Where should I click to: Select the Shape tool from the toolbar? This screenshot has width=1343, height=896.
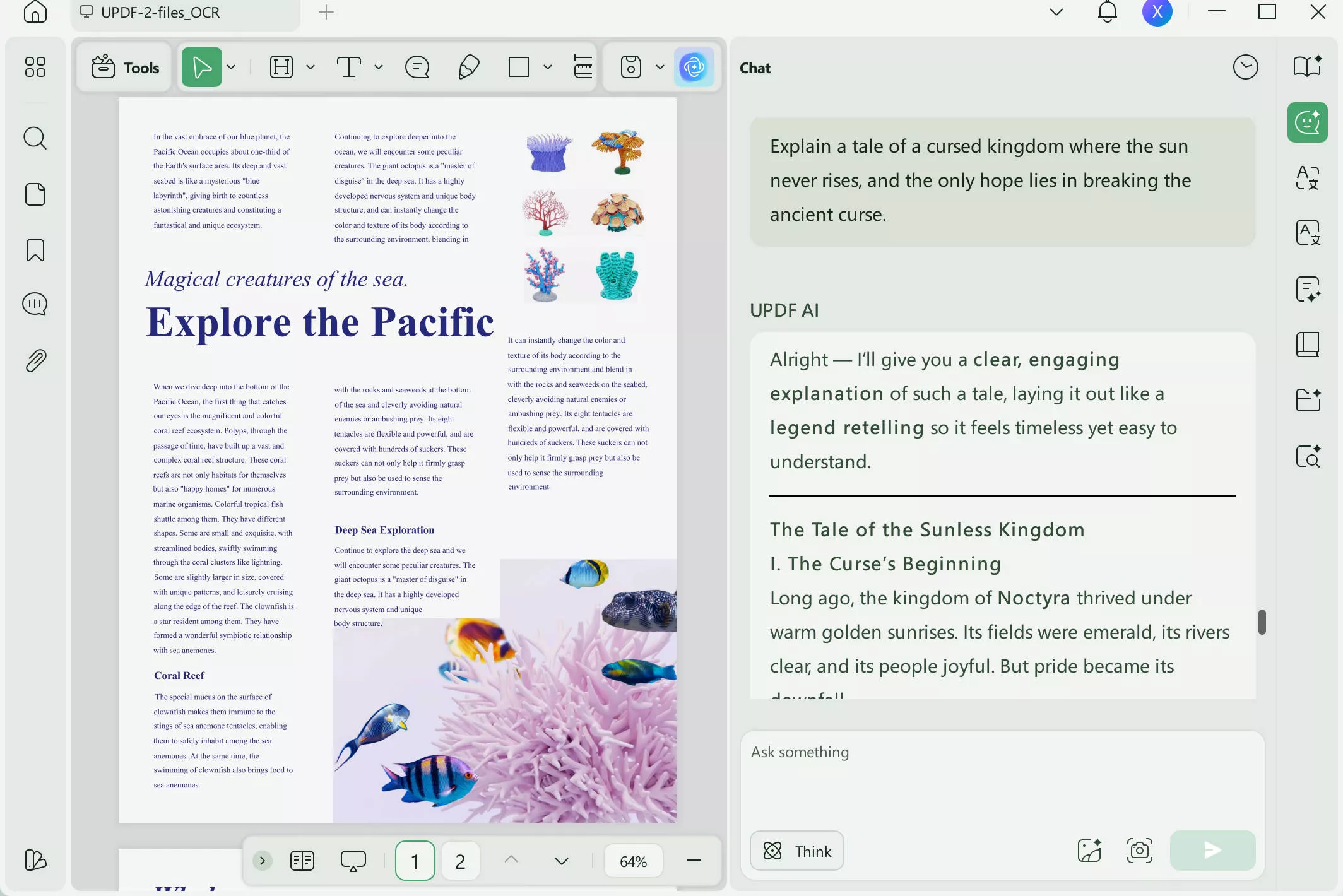coord(518,67)
